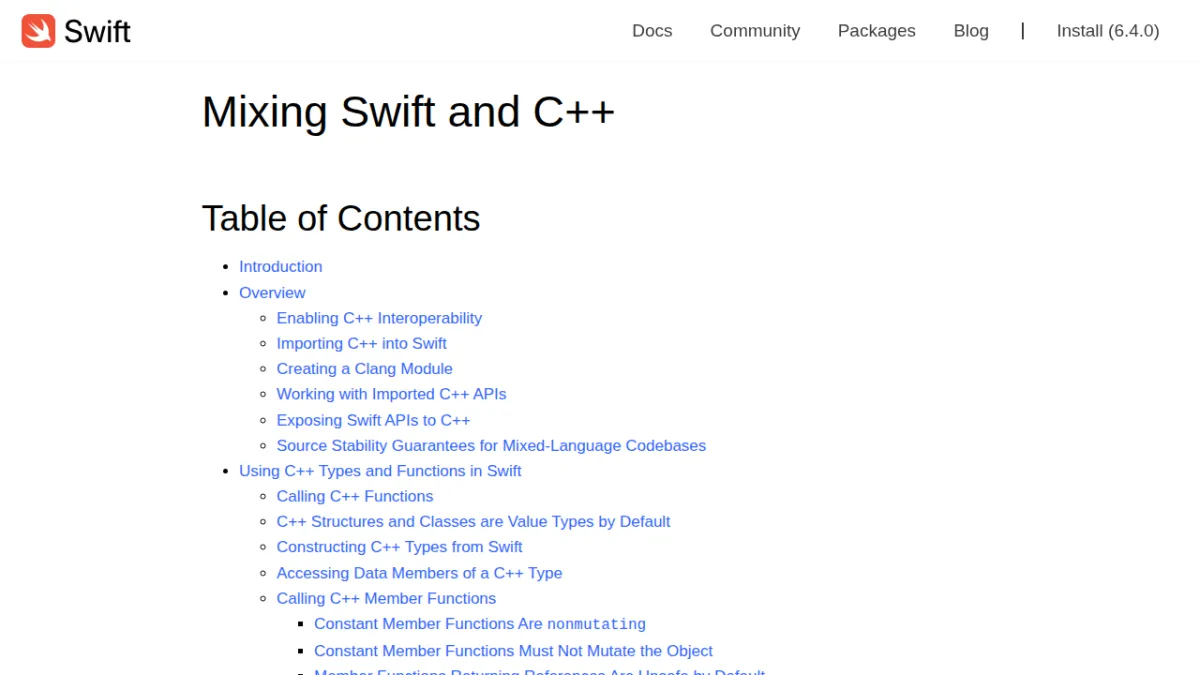
Task: Click the Mixing Swift and C++ heading
Action: tap(408, 112)
